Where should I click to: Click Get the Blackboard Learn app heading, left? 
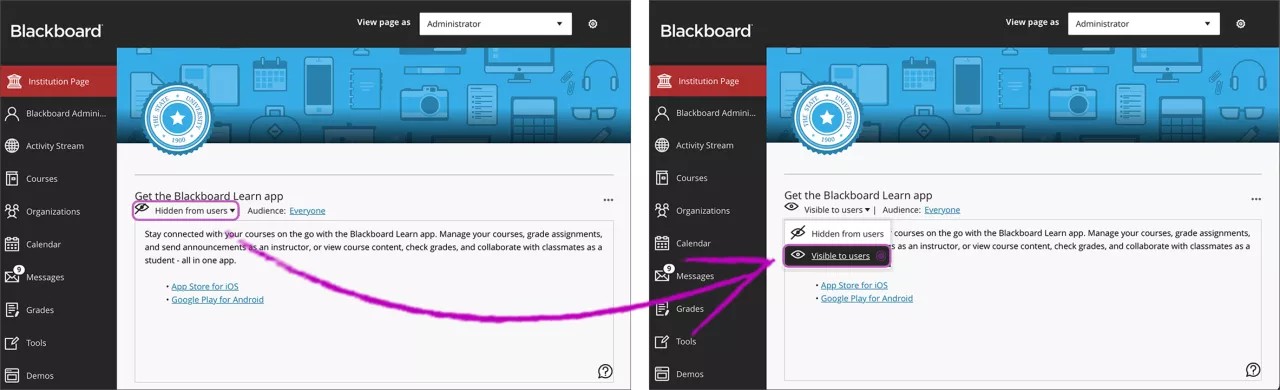point(209,196)
